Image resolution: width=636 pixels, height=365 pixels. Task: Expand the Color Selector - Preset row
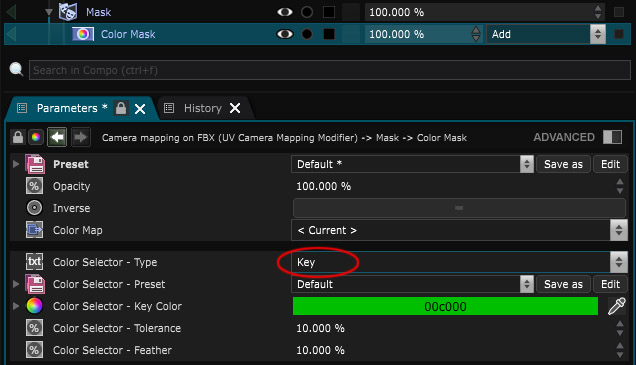[16, 284]
